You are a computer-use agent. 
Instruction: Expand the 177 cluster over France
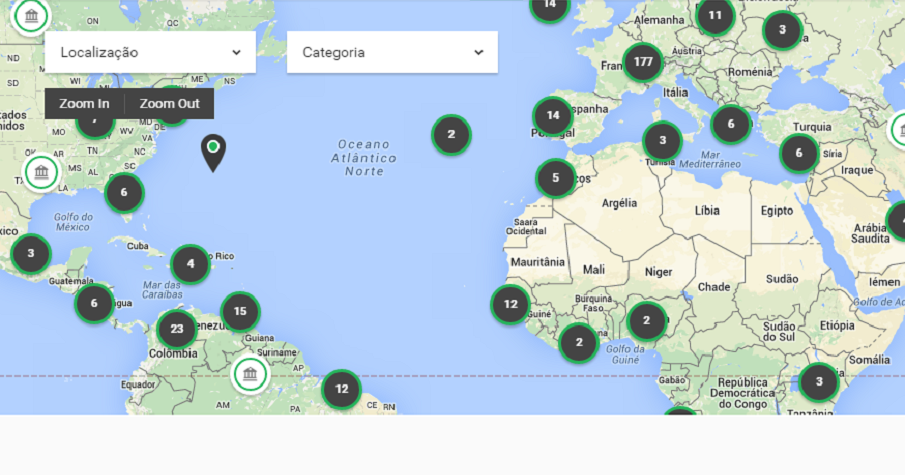click(x=643, y=62)
